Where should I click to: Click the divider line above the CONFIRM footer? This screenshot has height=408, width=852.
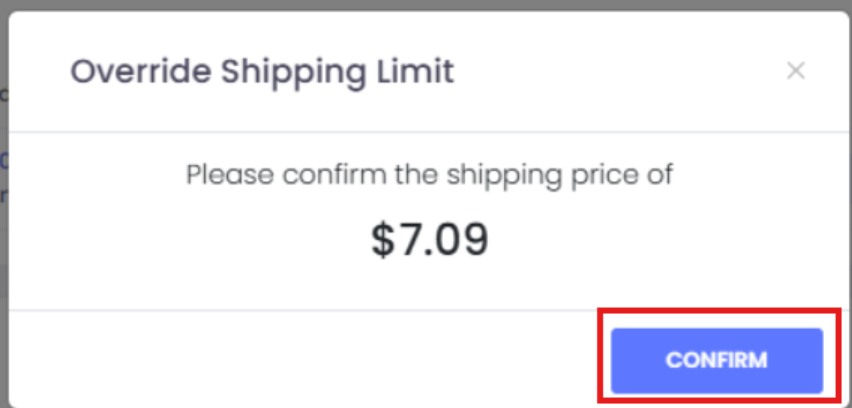click(x=300, y=310)
